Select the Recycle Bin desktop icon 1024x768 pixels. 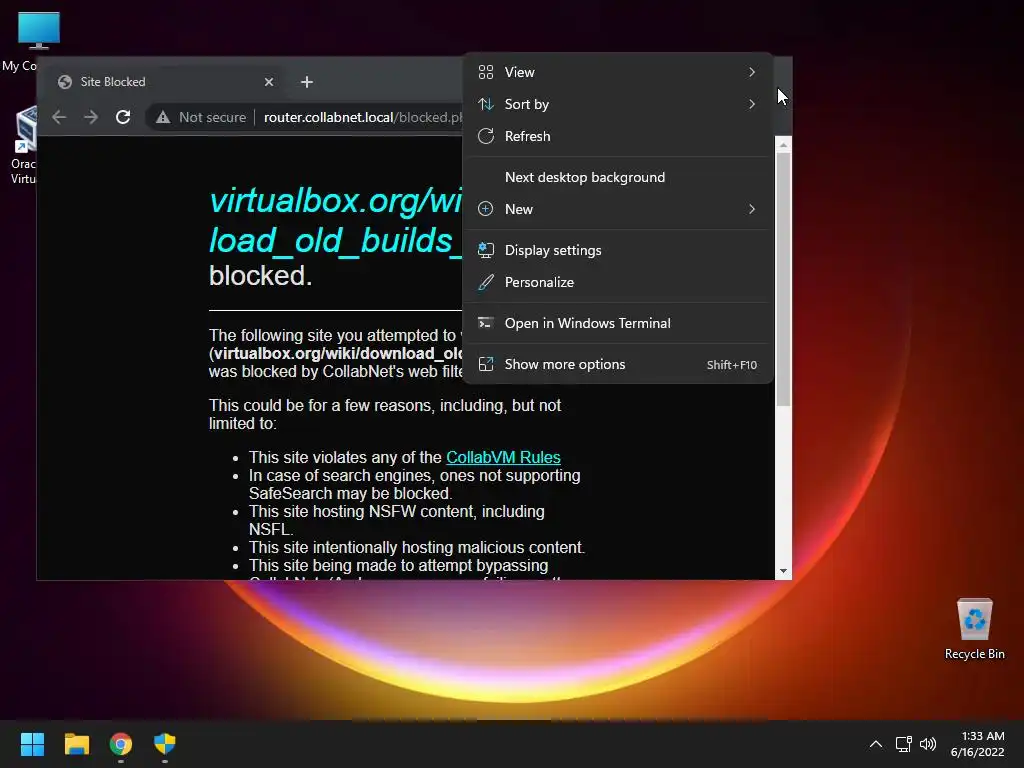(974, 629)
